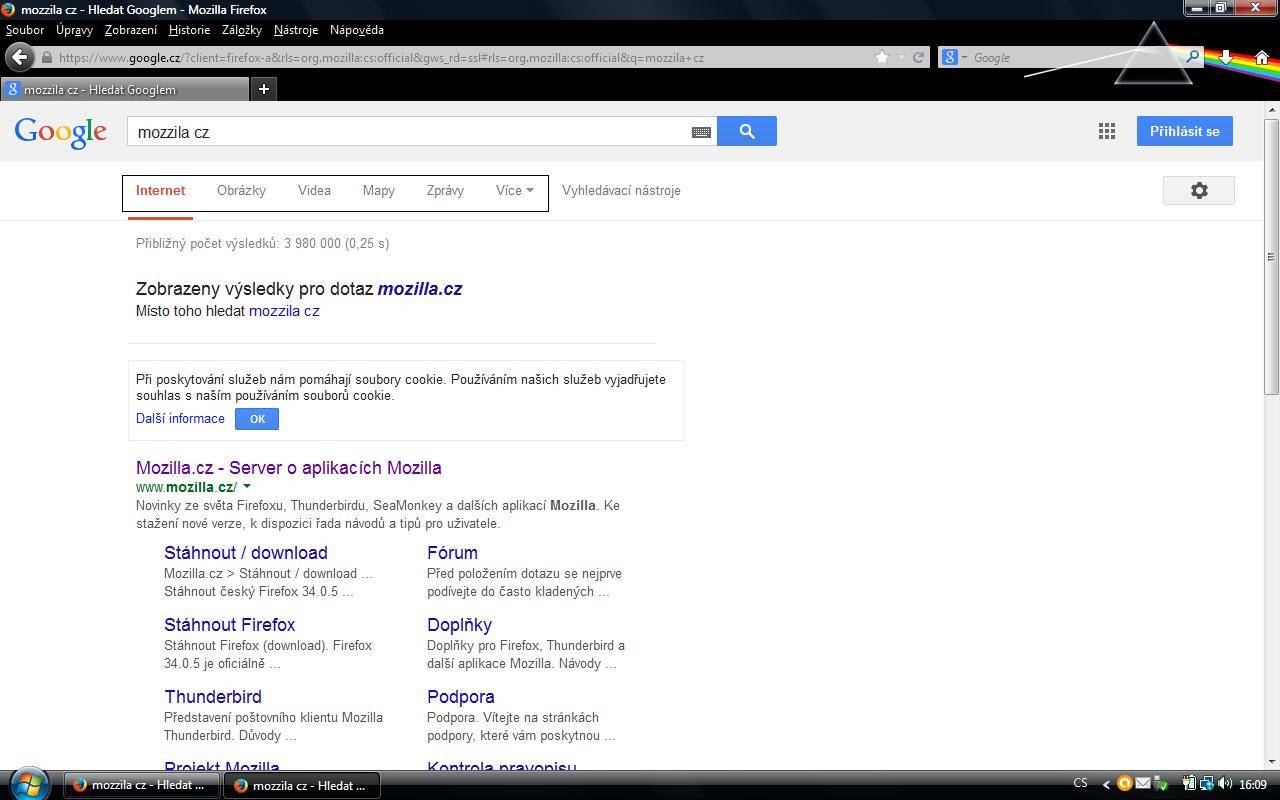Viewport: 1280px width, 800px height.
Task: Search instead for mozzila cz link
Action: pyautogui.click(x=284, y=311)
